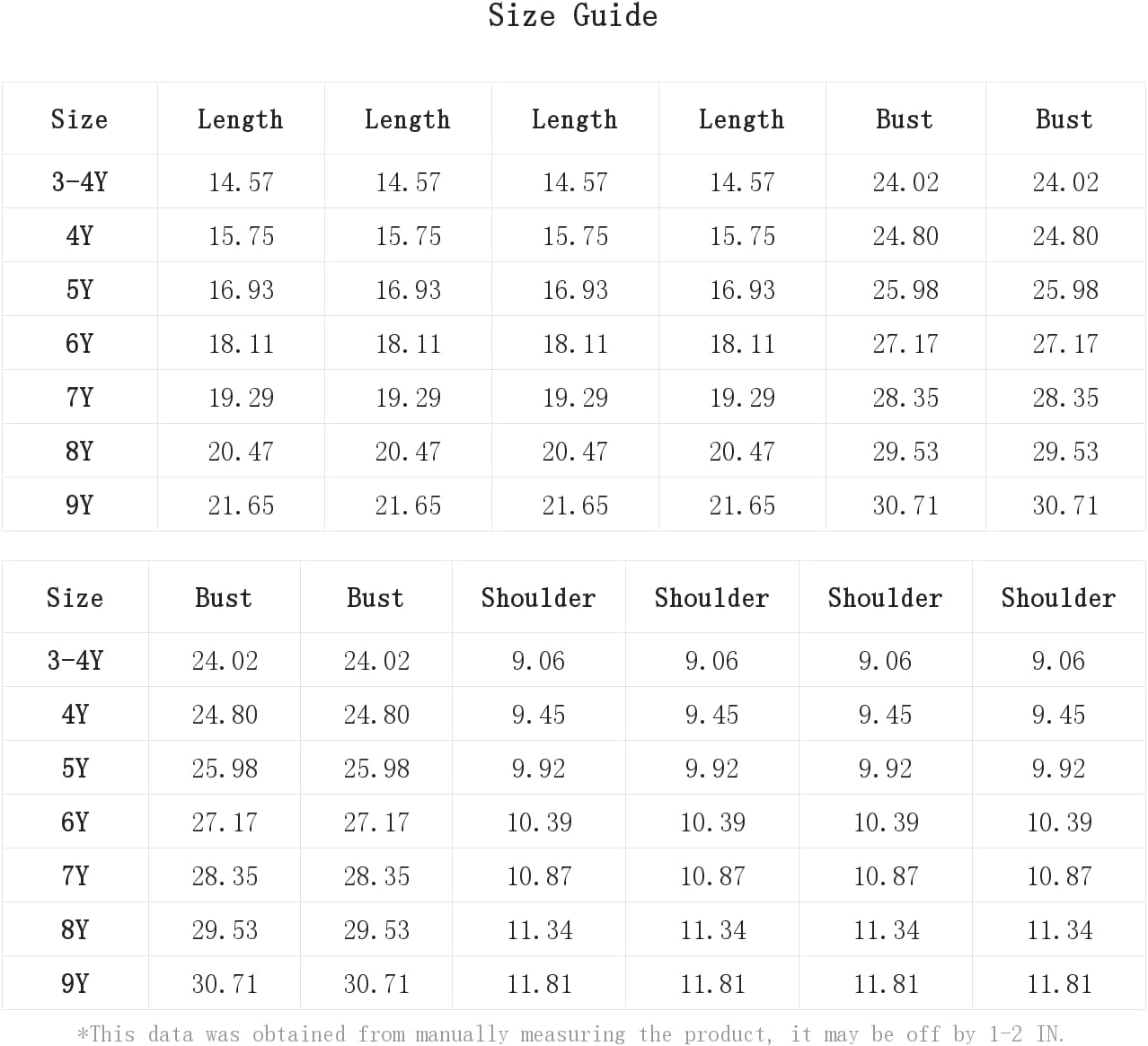Select 8Y row label in top table
This screenshot has width=1148, height=1046.
click(80, 452)
